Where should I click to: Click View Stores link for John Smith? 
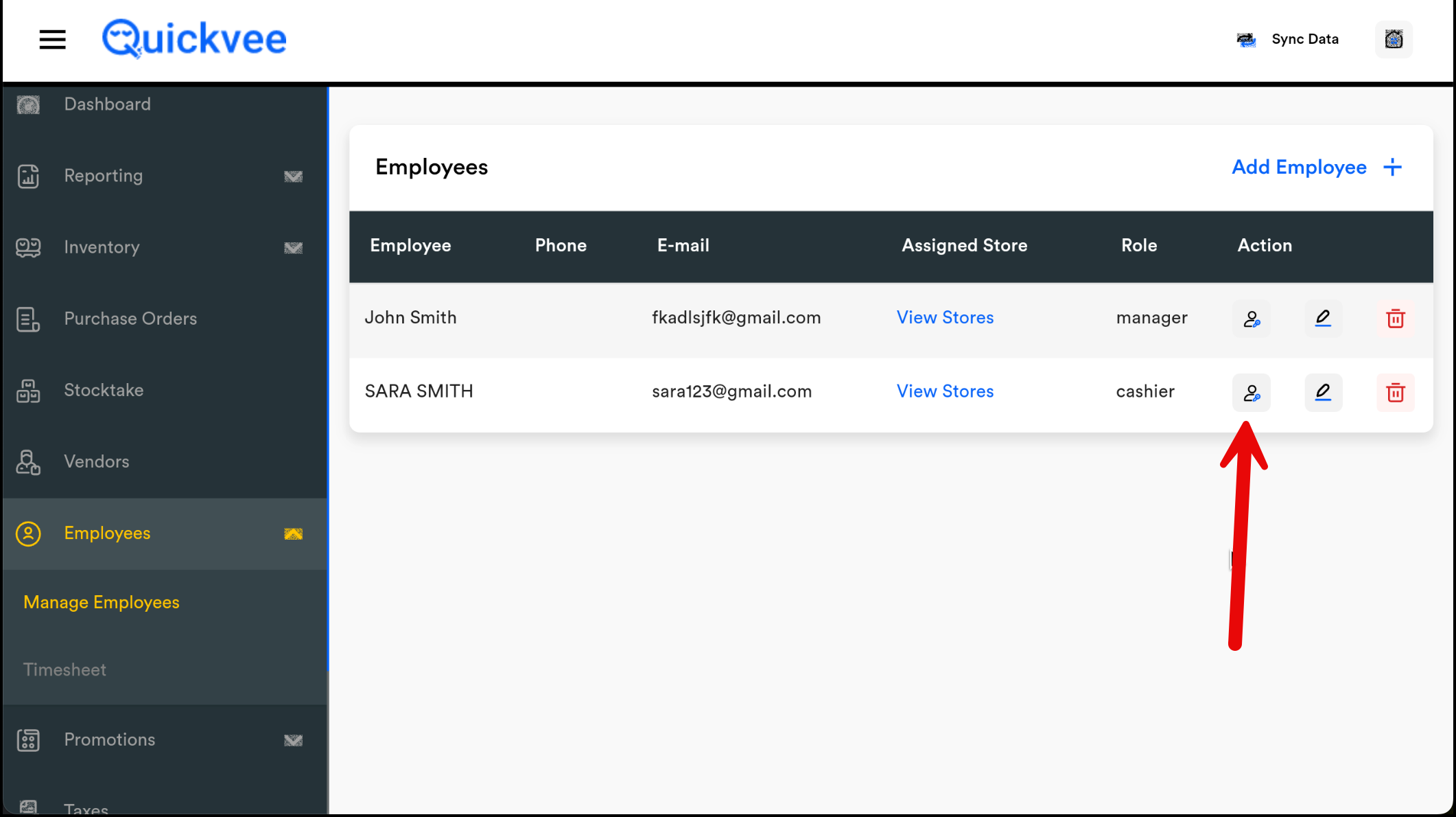tap(945, 318)
